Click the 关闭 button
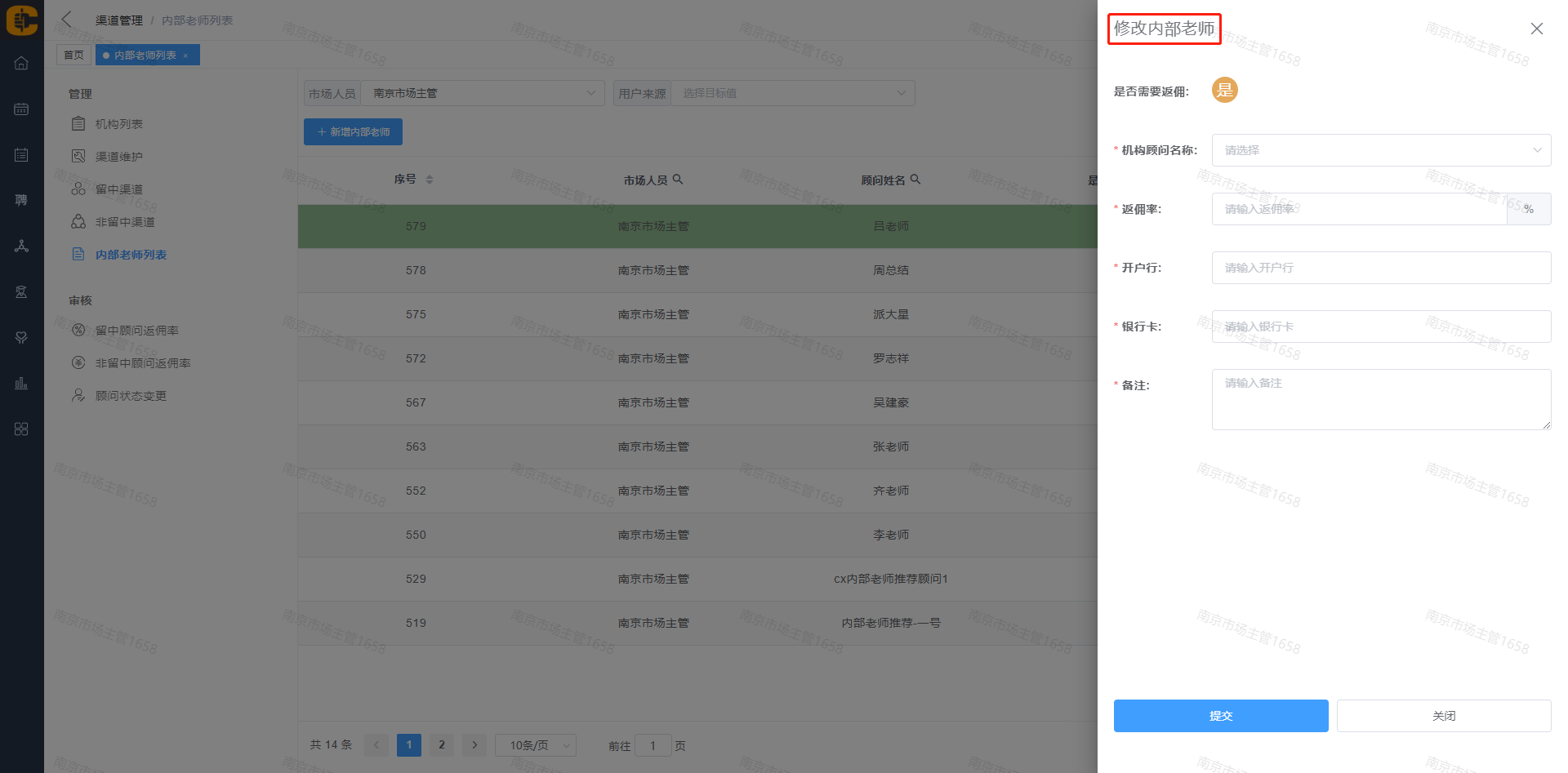 click(1443, 716)
